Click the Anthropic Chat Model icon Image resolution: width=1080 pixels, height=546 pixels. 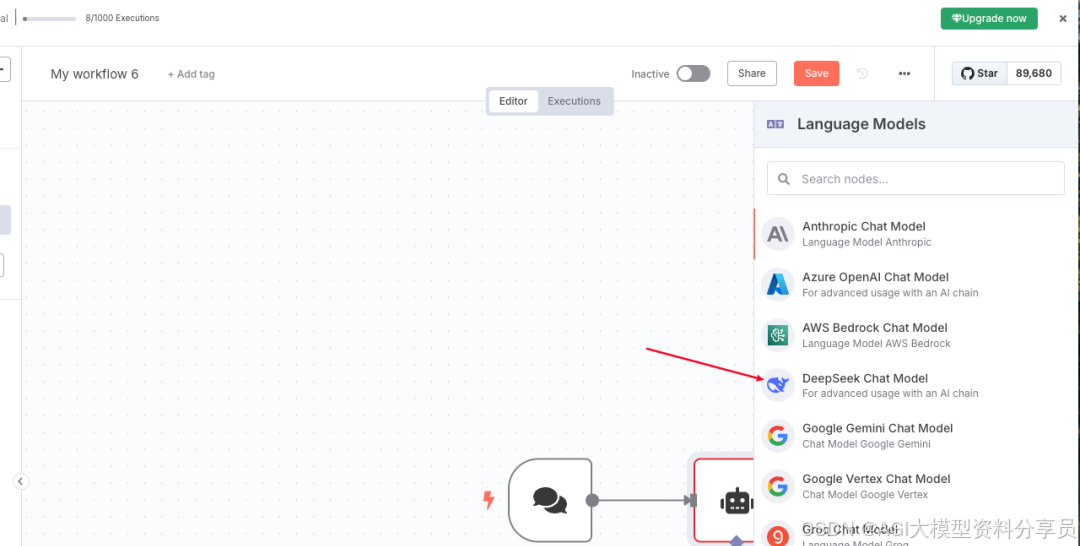(778, 234)
